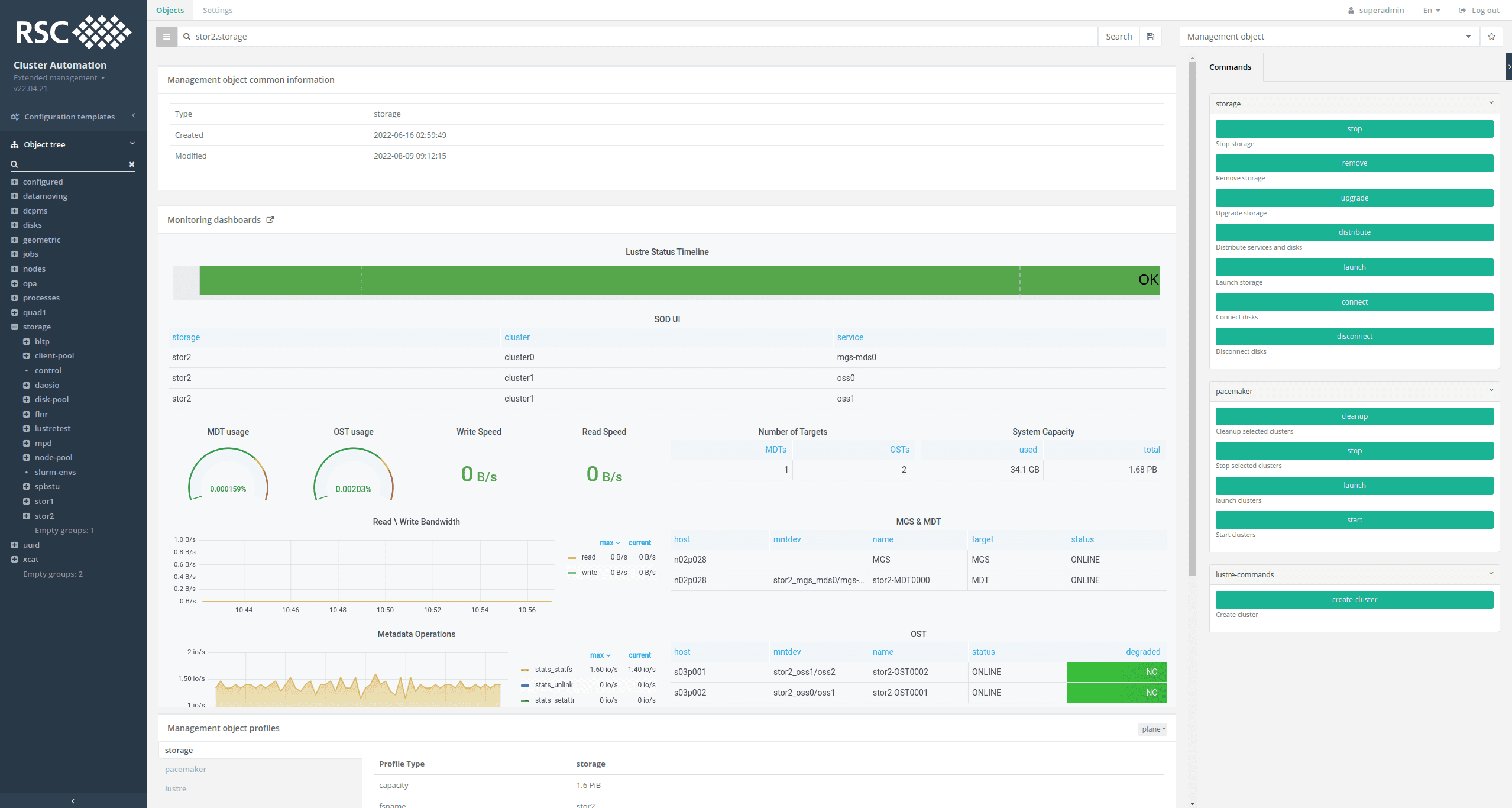Image resolution: width=1512 pixels, height=808 pixels.
Task: Open the plane dropdown in Management object profiles
Action: point(1152,729)
